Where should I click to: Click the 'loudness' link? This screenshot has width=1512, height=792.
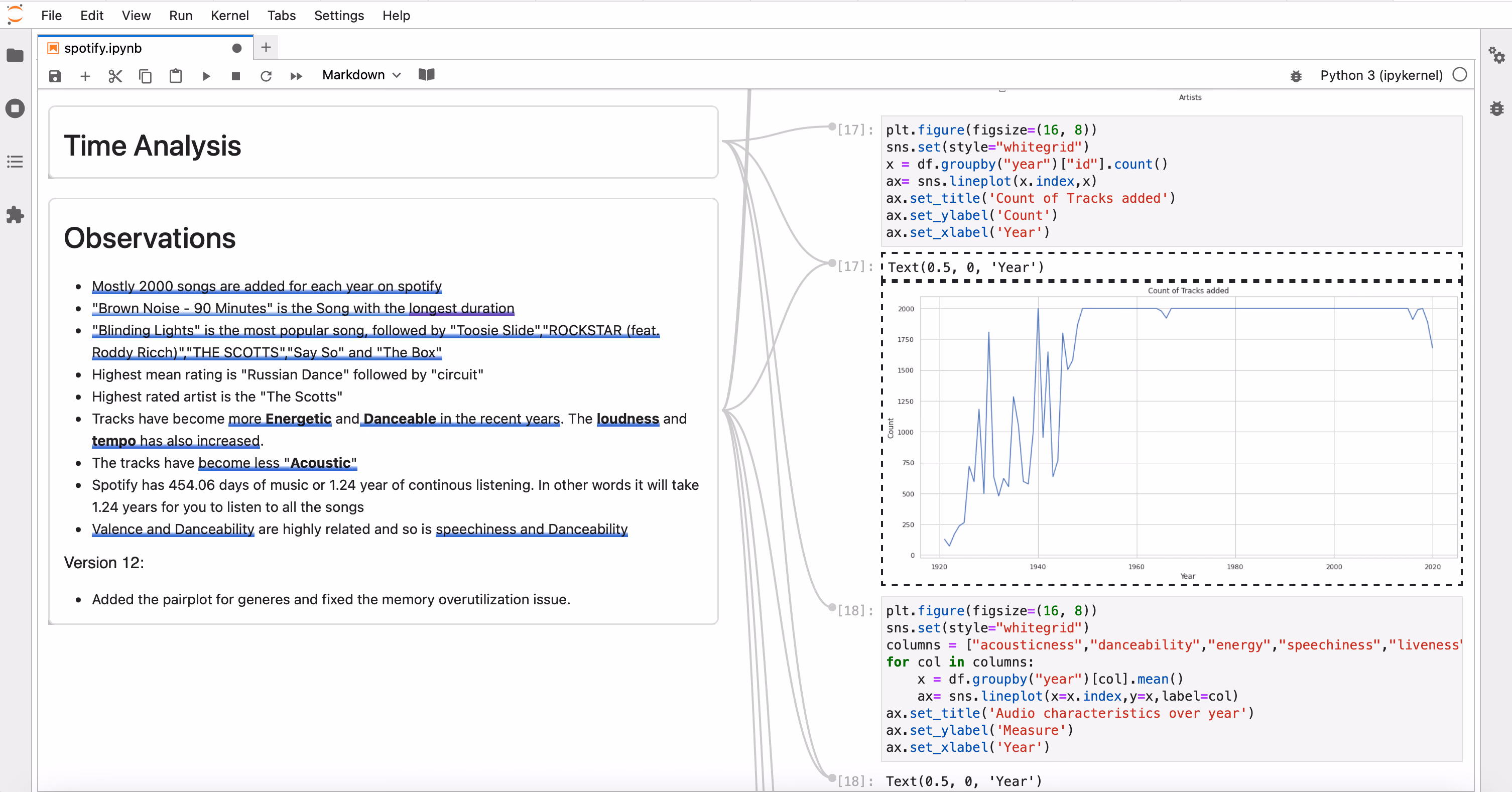628,419
